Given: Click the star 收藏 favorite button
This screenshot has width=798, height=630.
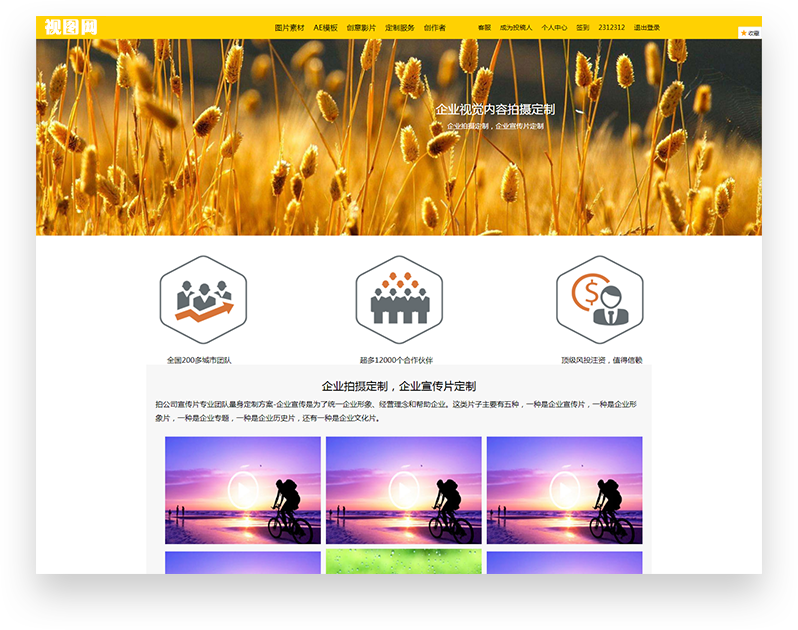Looking at the screenshot, I should pos(750,33).
